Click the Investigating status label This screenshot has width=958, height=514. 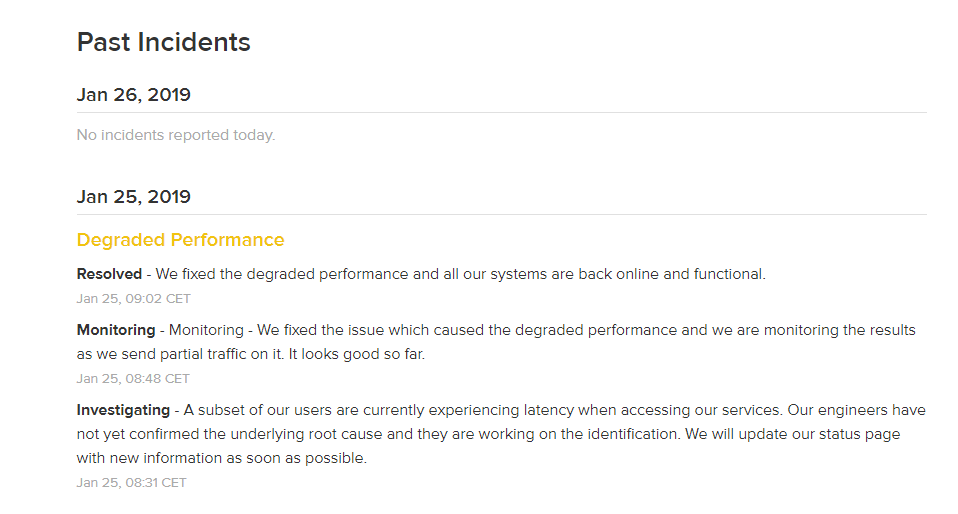(x=123, y=410)
